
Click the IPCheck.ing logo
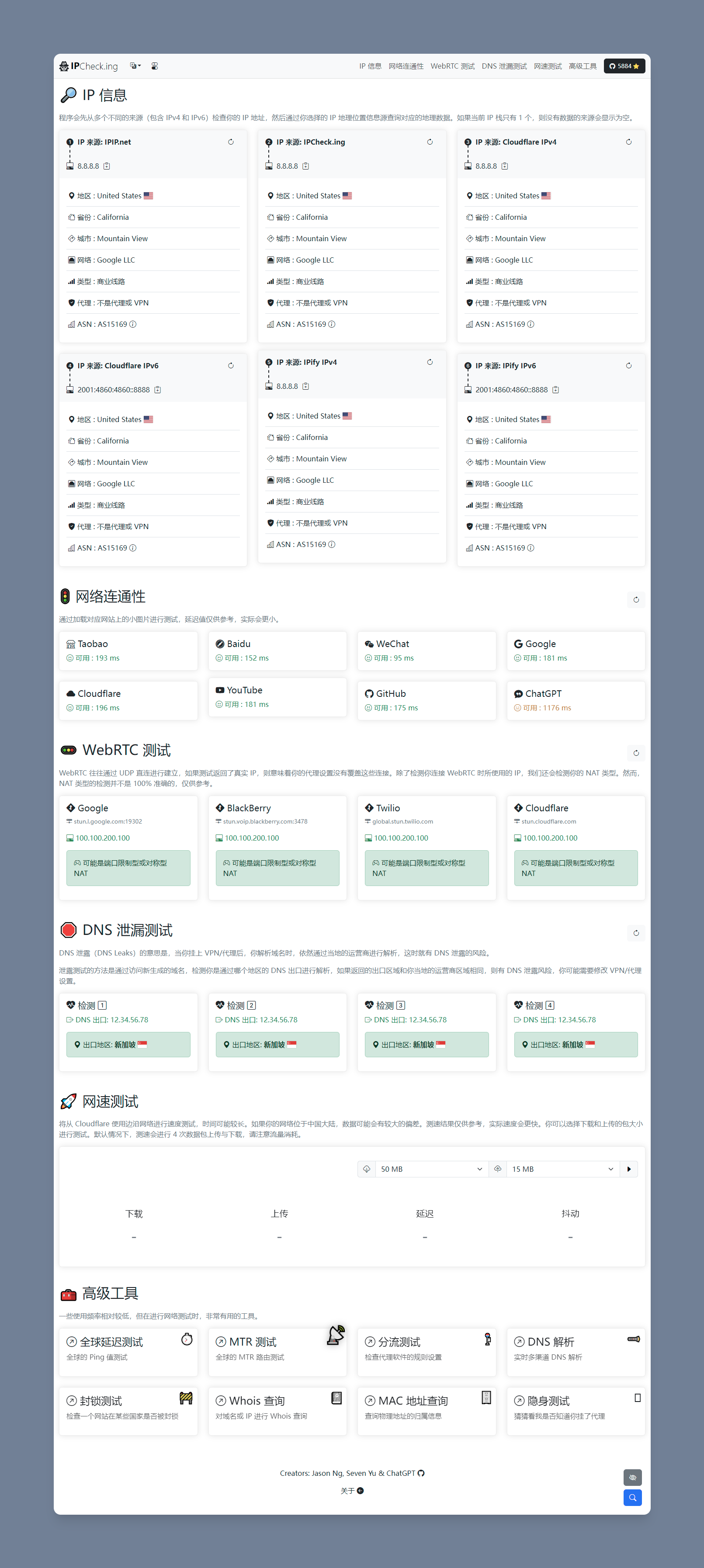[x=89, y=66]
